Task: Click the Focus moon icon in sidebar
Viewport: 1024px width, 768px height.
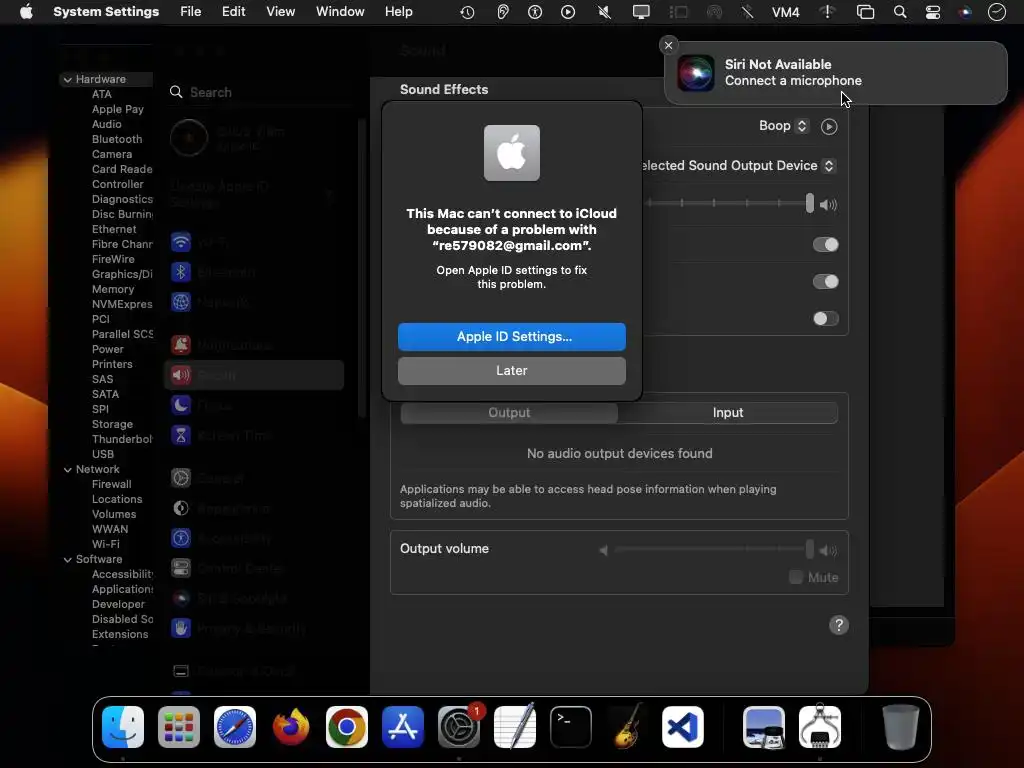Action: pyautogui.click(x=181, y=406)
